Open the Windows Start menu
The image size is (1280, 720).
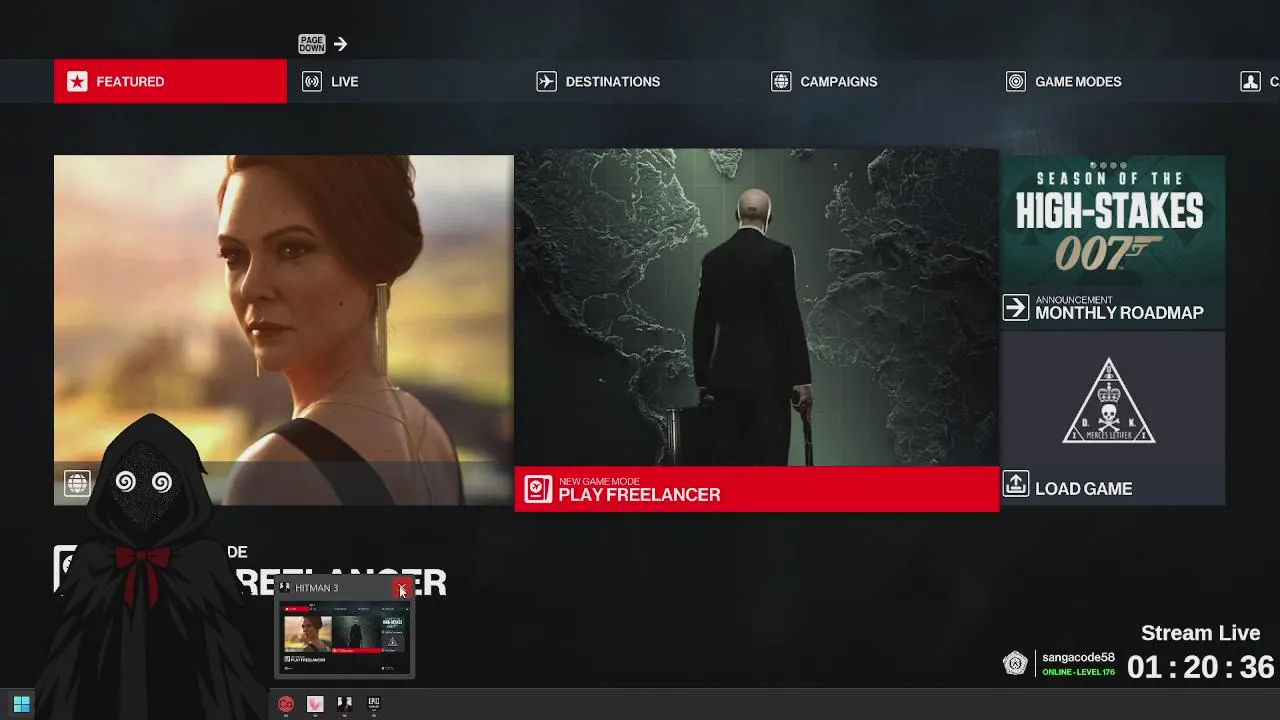(21, 704)
